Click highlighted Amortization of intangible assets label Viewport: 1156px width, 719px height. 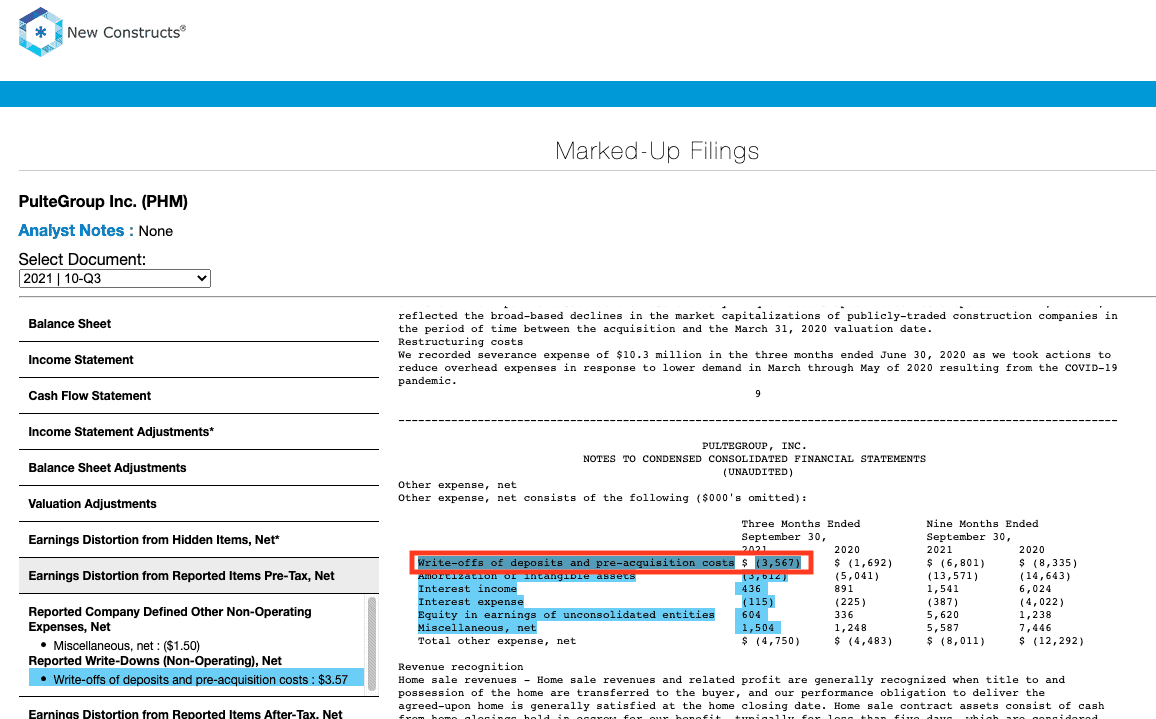click(526, 576)
